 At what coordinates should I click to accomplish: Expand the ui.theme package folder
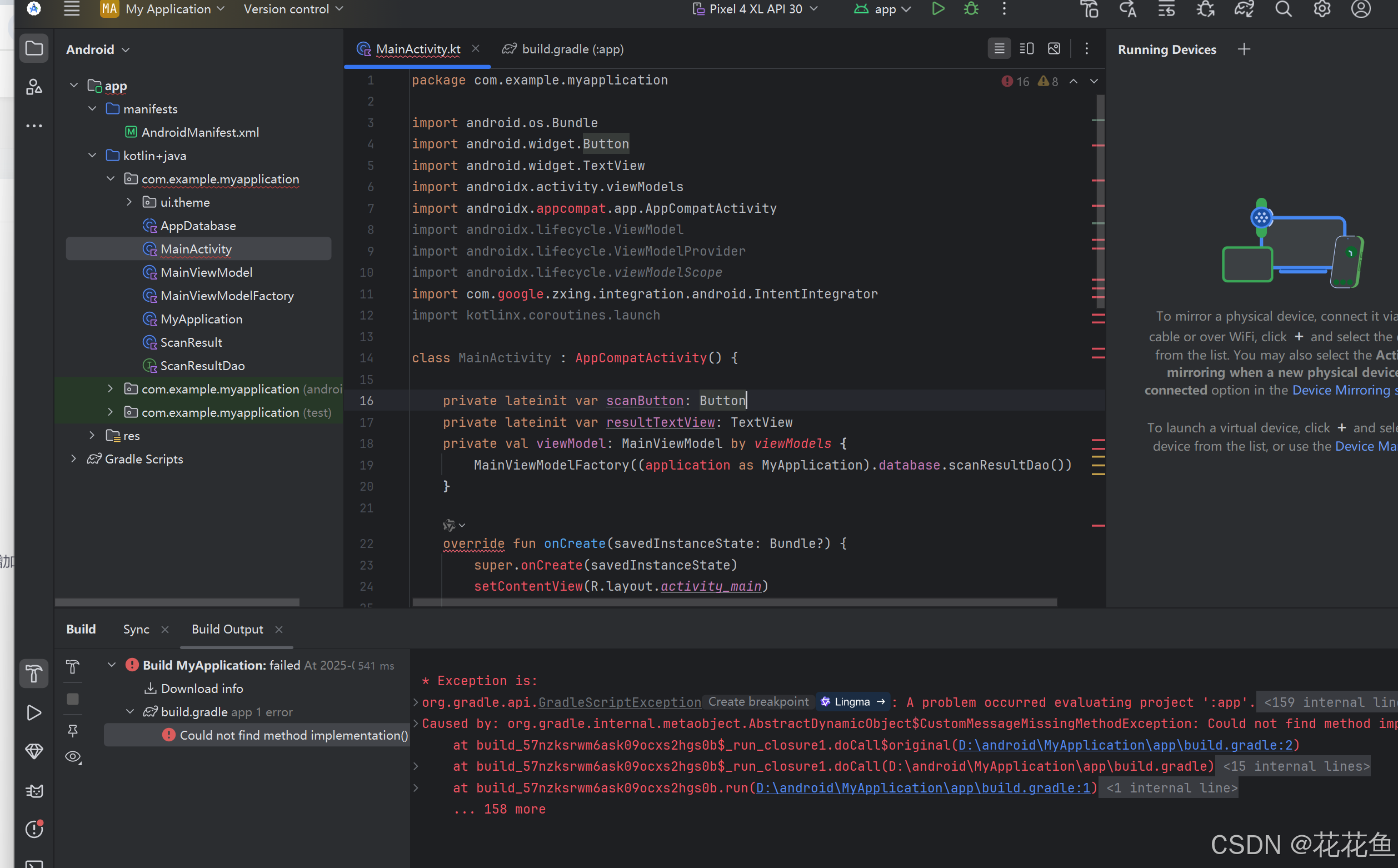click(x=129, y=202)
